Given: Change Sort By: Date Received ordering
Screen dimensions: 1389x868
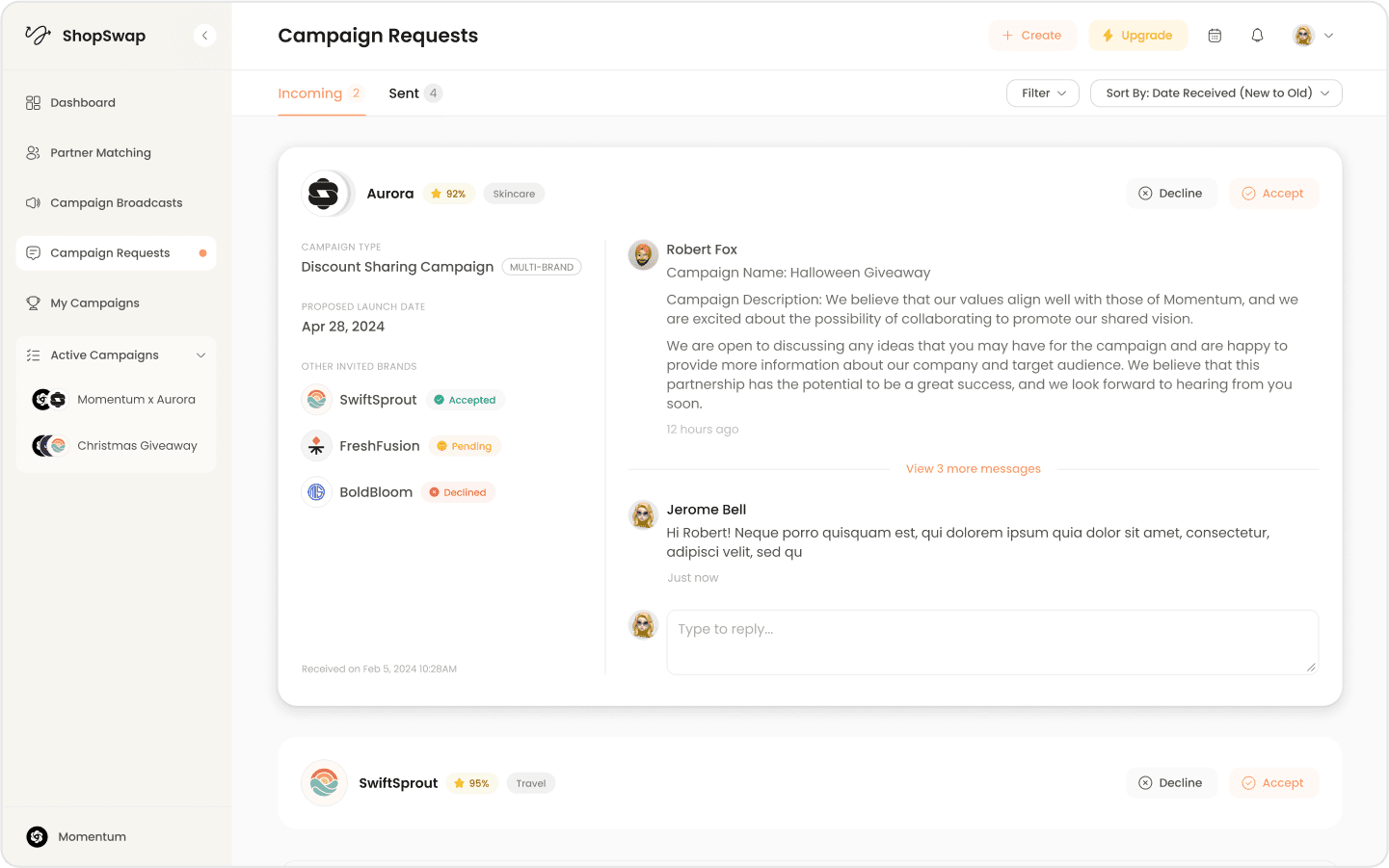Looking at the screenshot, I should pyautogui.click(x=1215, y=92).
